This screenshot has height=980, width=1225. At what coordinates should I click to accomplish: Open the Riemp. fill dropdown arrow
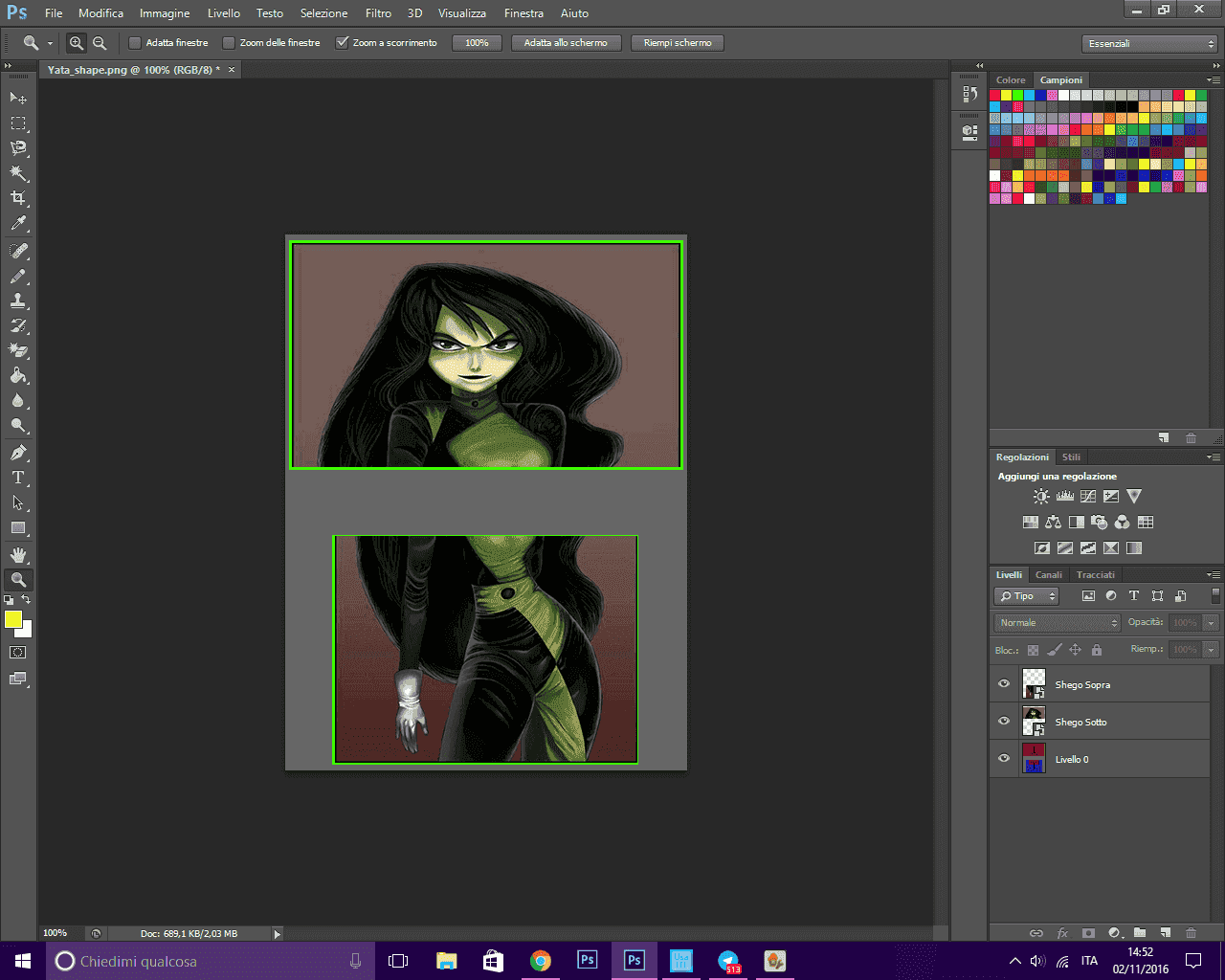[x=1212, y=650]
